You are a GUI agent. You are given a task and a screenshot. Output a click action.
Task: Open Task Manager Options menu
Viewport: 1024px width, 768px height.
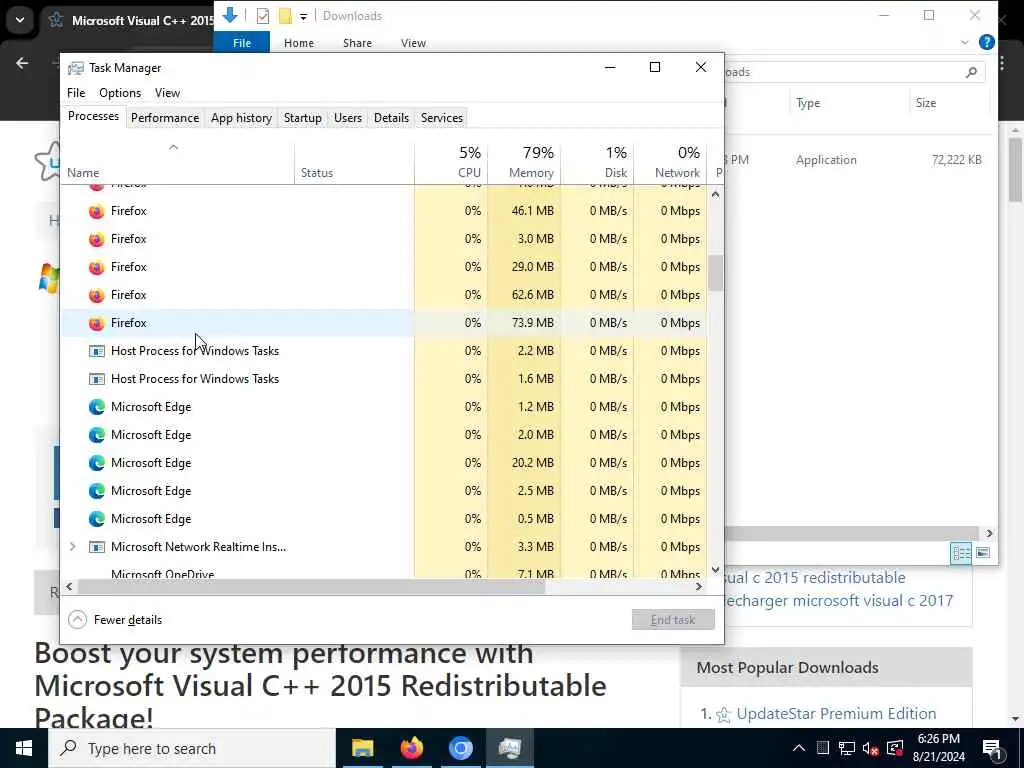click(x=120, y=93)
